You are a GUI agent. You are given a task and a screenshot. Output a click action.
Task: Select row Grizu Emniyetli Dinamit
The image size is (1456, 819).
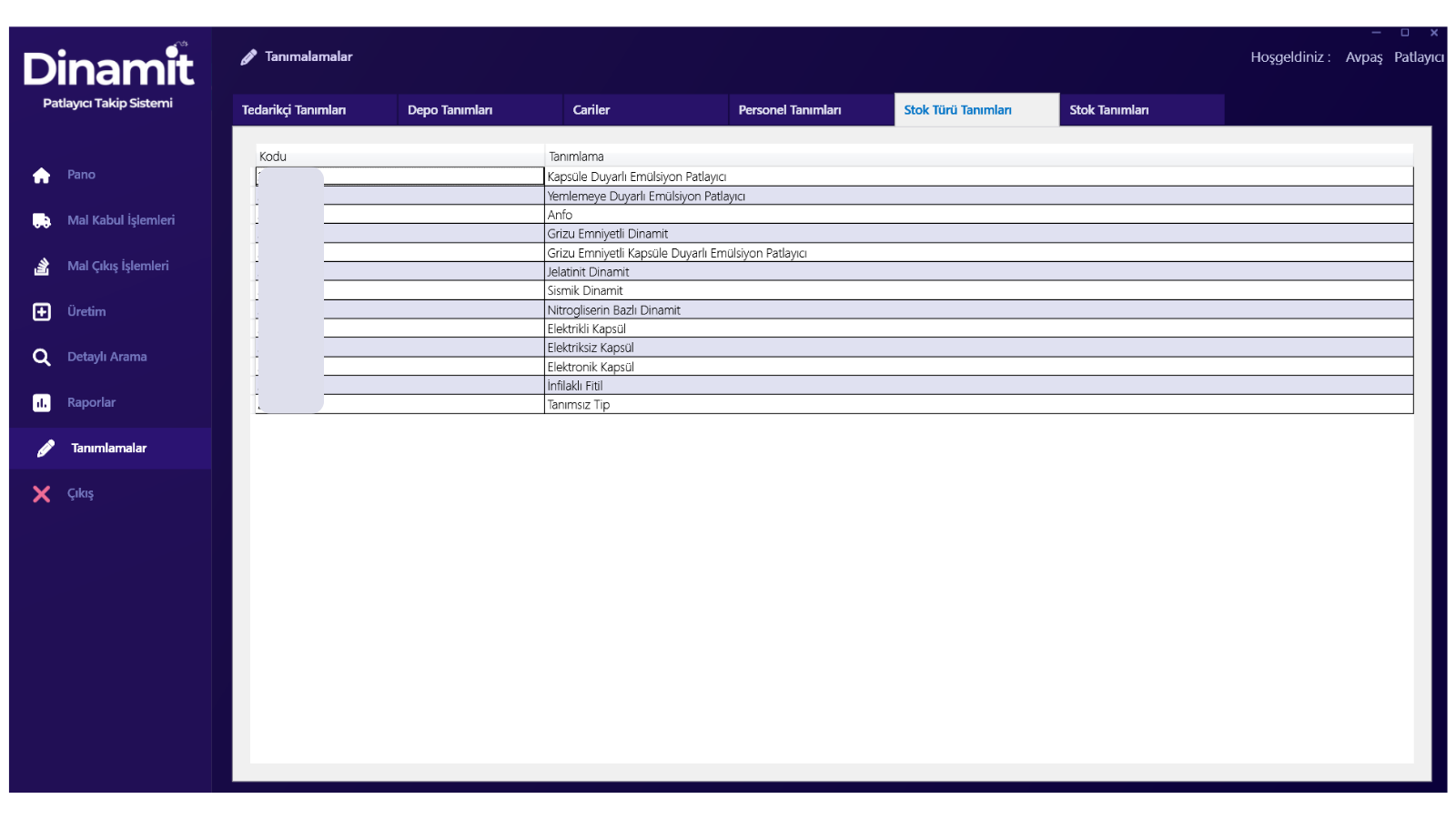coord(834,234)
